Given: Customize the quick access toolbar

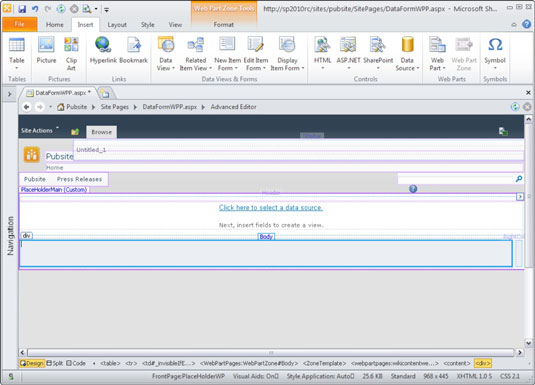Looking at the screenshot, I should [106, 10].
